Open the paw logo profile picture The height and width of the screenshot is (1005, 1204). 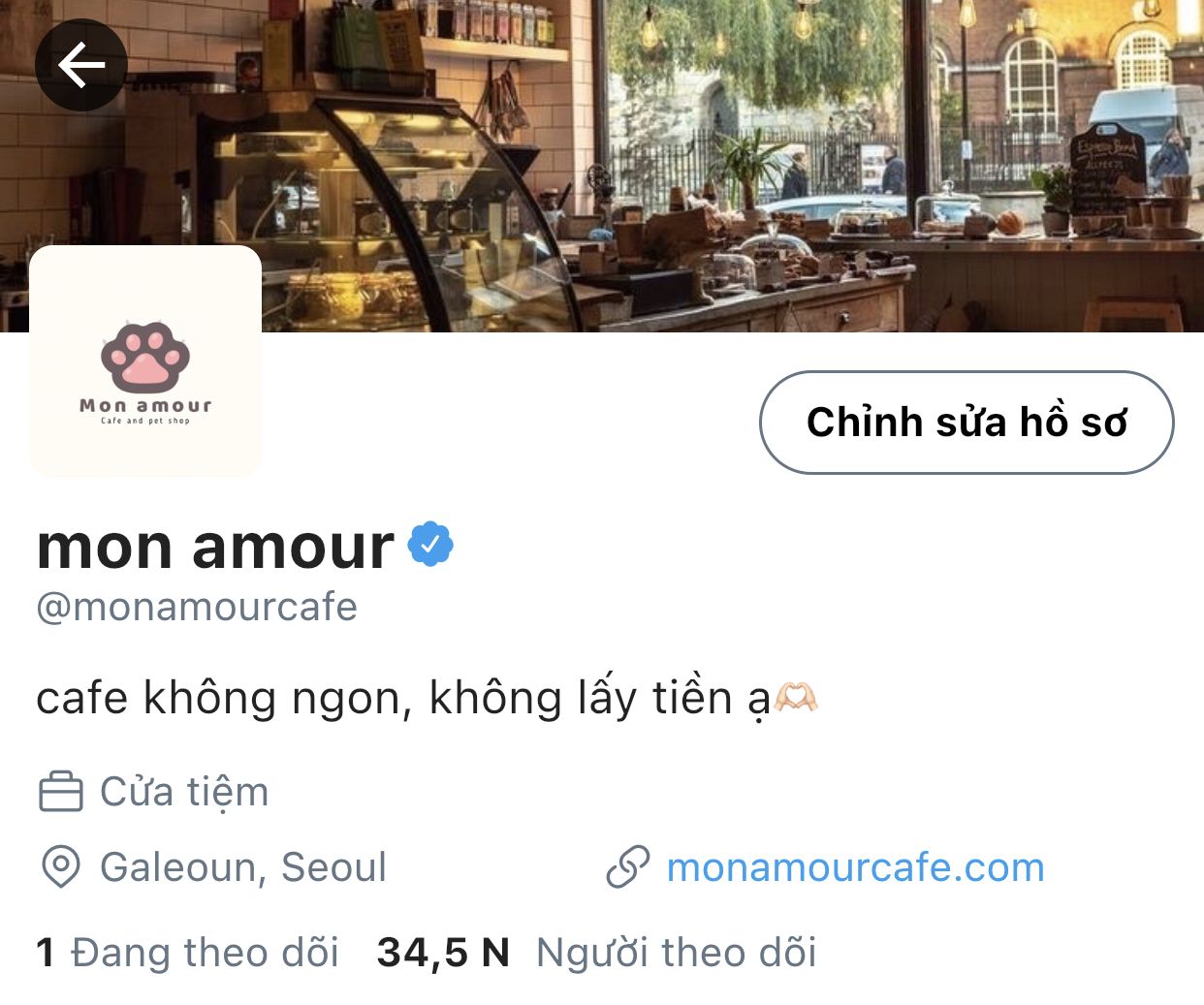click(x=145, y=361)
